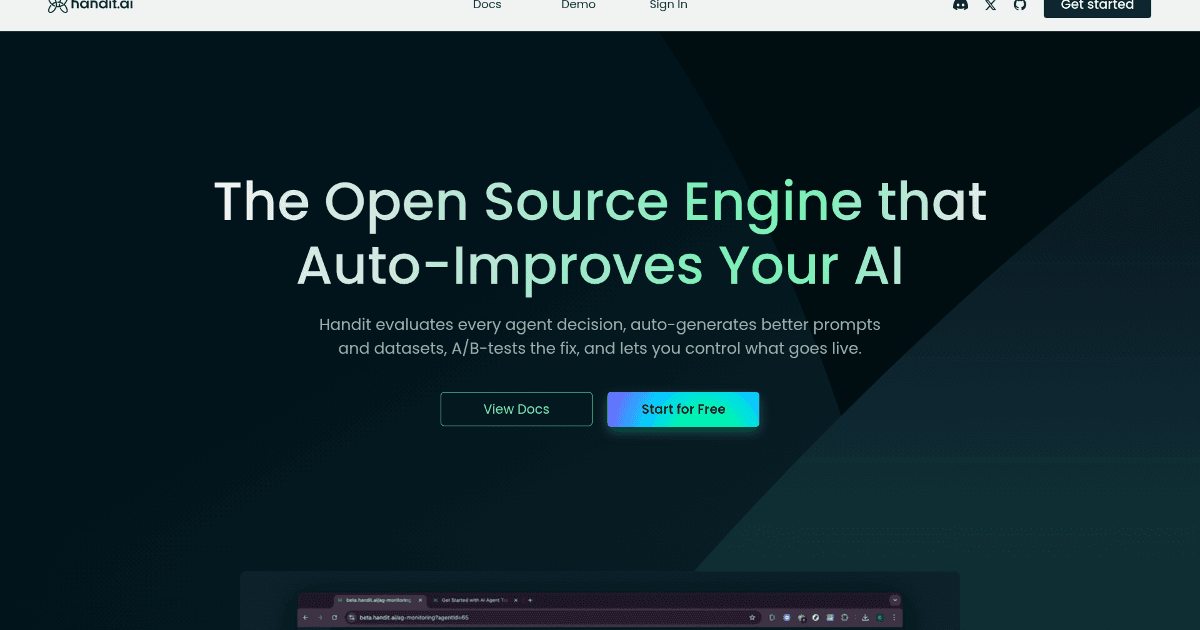The image size is (1200, 630).
Task: Select the beta.handit.ai/ag-monitoring tab
Action: tap(378, 600)
